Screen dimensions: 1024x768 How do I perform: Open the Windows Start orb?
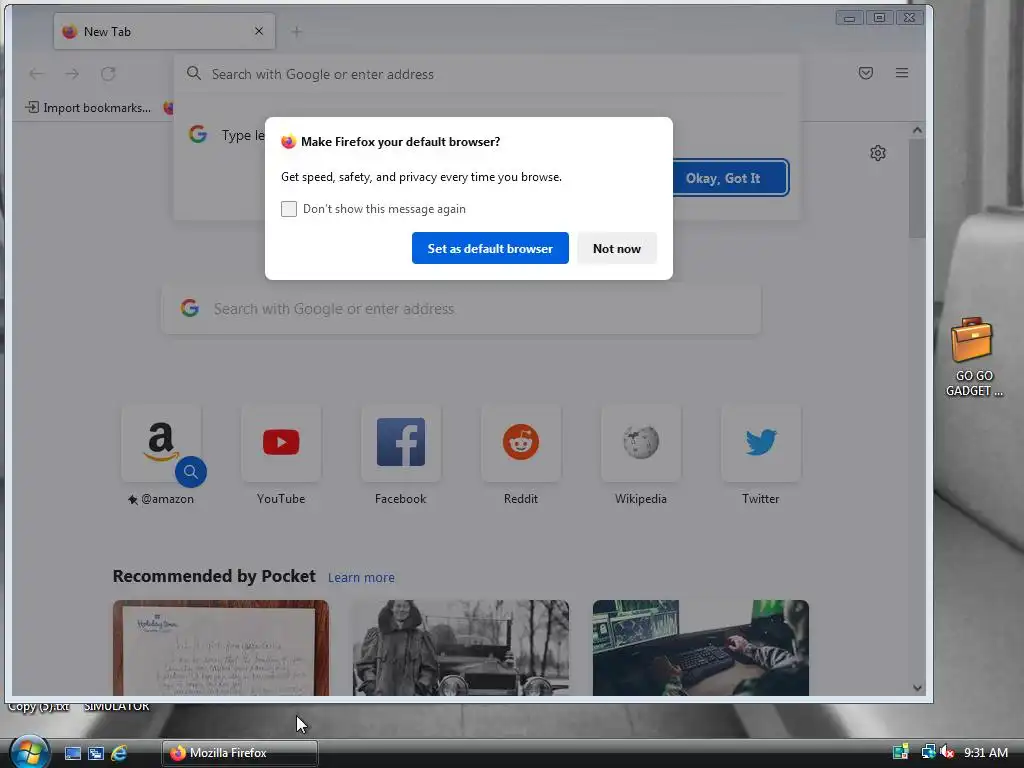[29, 752]
